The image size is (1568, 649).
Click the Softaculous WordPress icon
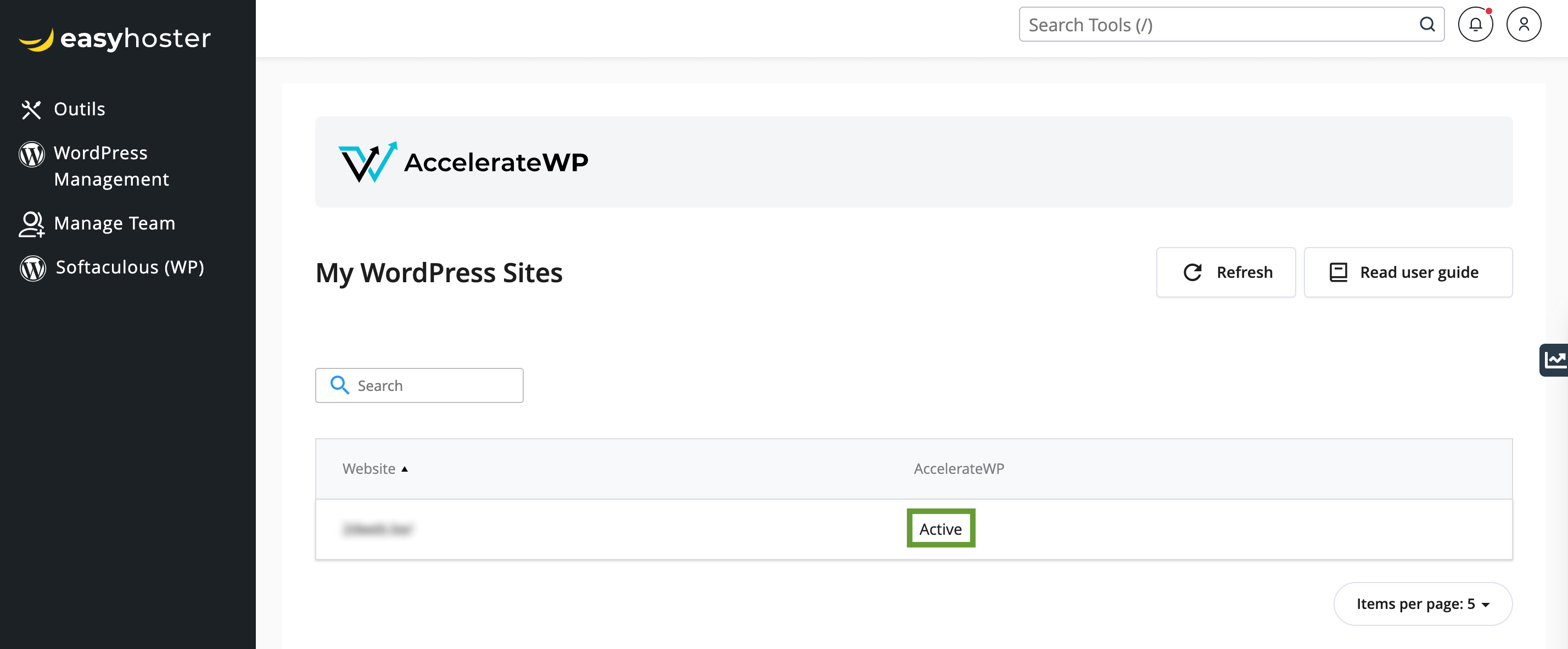[33, 268]
